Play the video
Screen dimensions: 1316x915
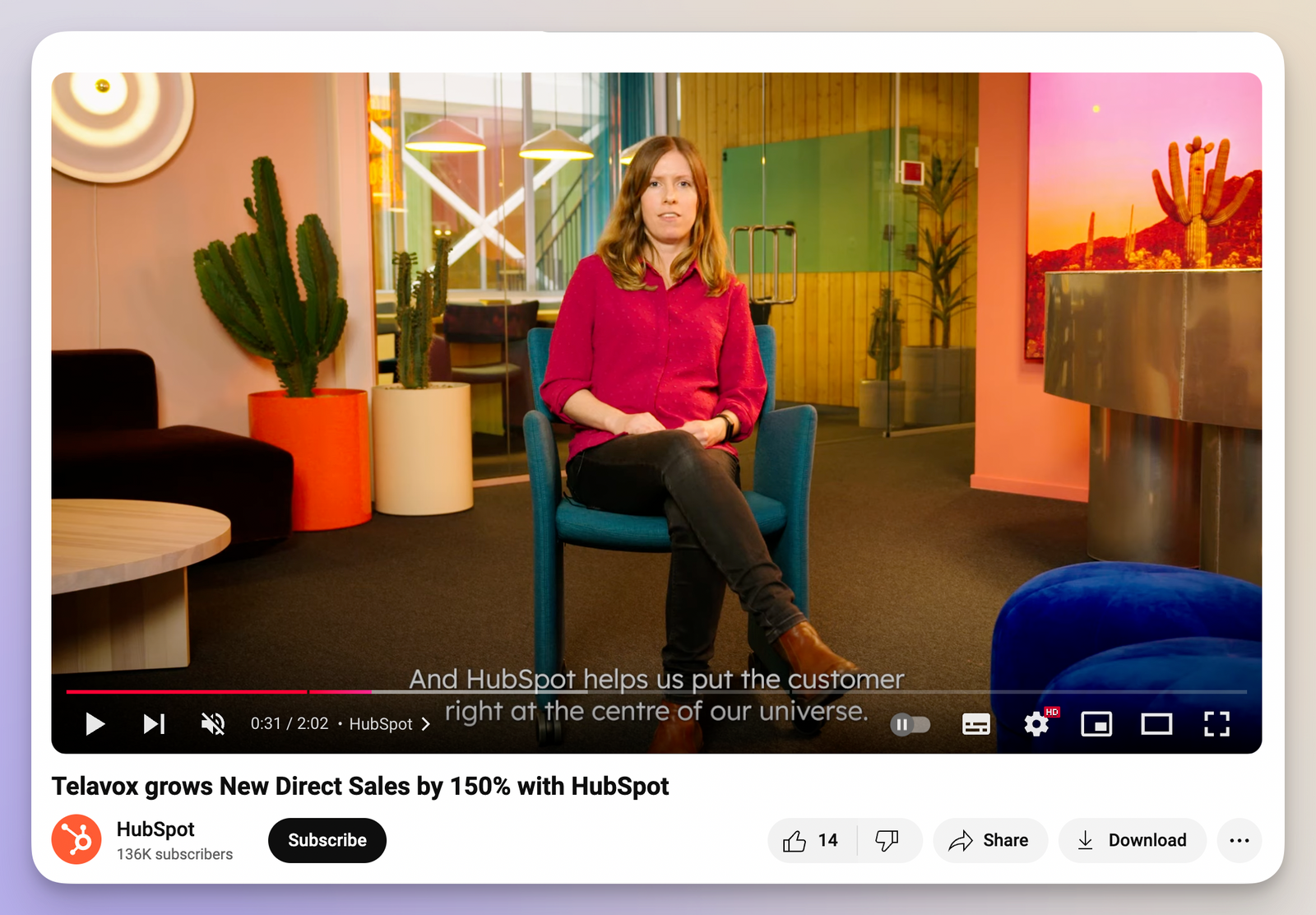[95, 724]
